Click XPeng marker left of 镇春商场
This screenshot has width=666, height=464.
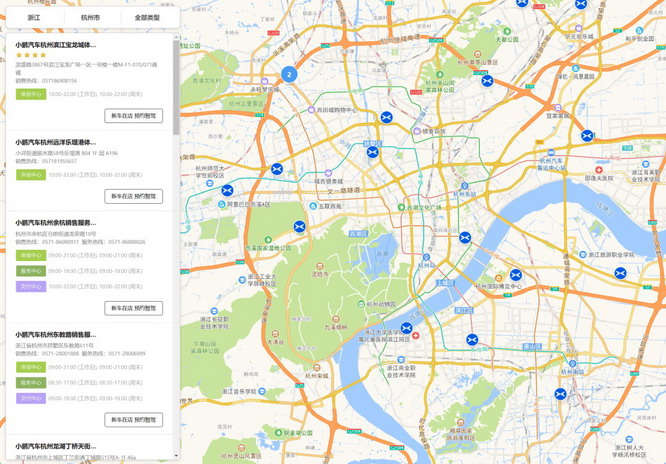(386, 117)
